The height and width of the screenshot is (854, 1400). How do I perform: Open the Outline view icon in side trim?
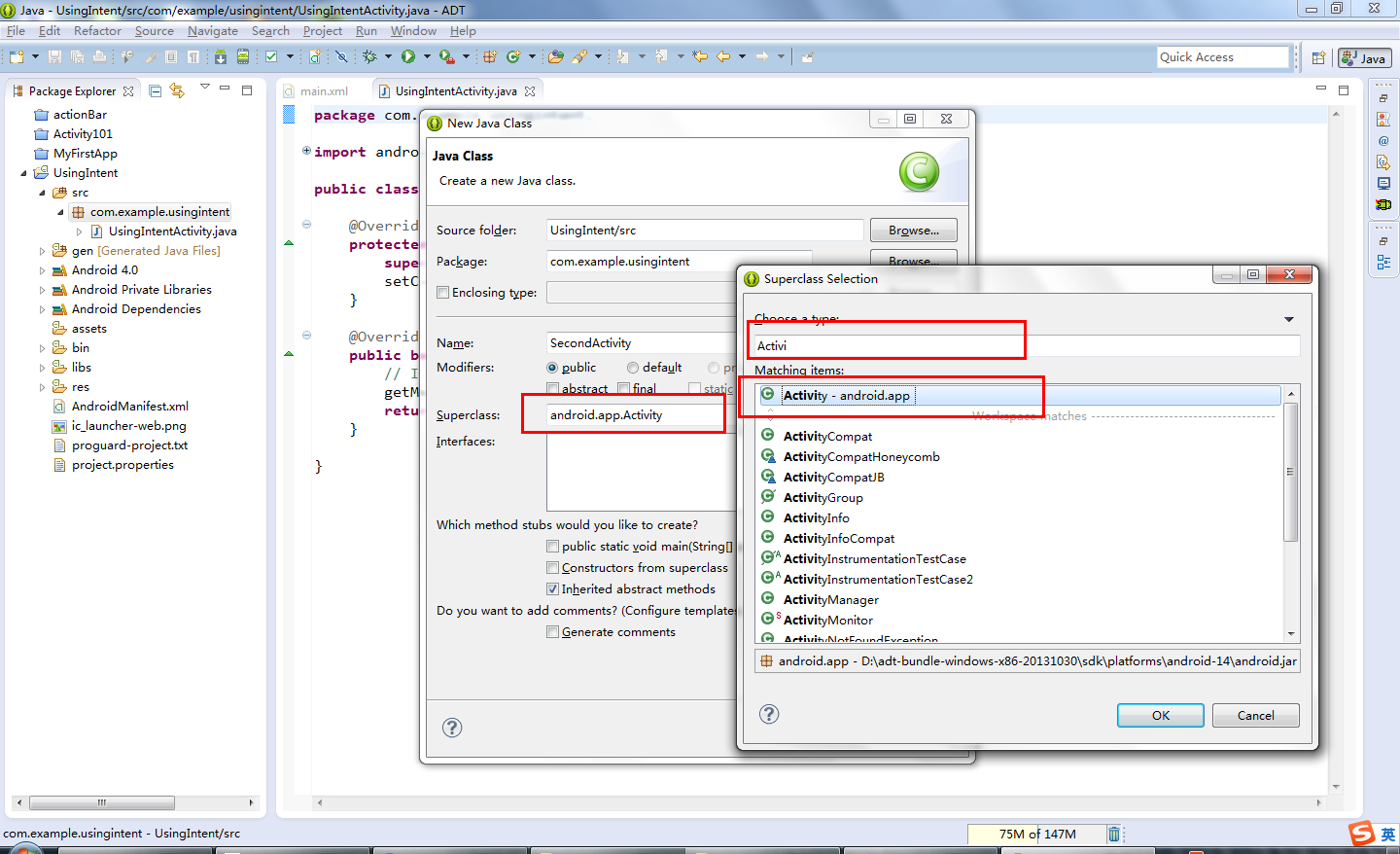(1383, 263)
